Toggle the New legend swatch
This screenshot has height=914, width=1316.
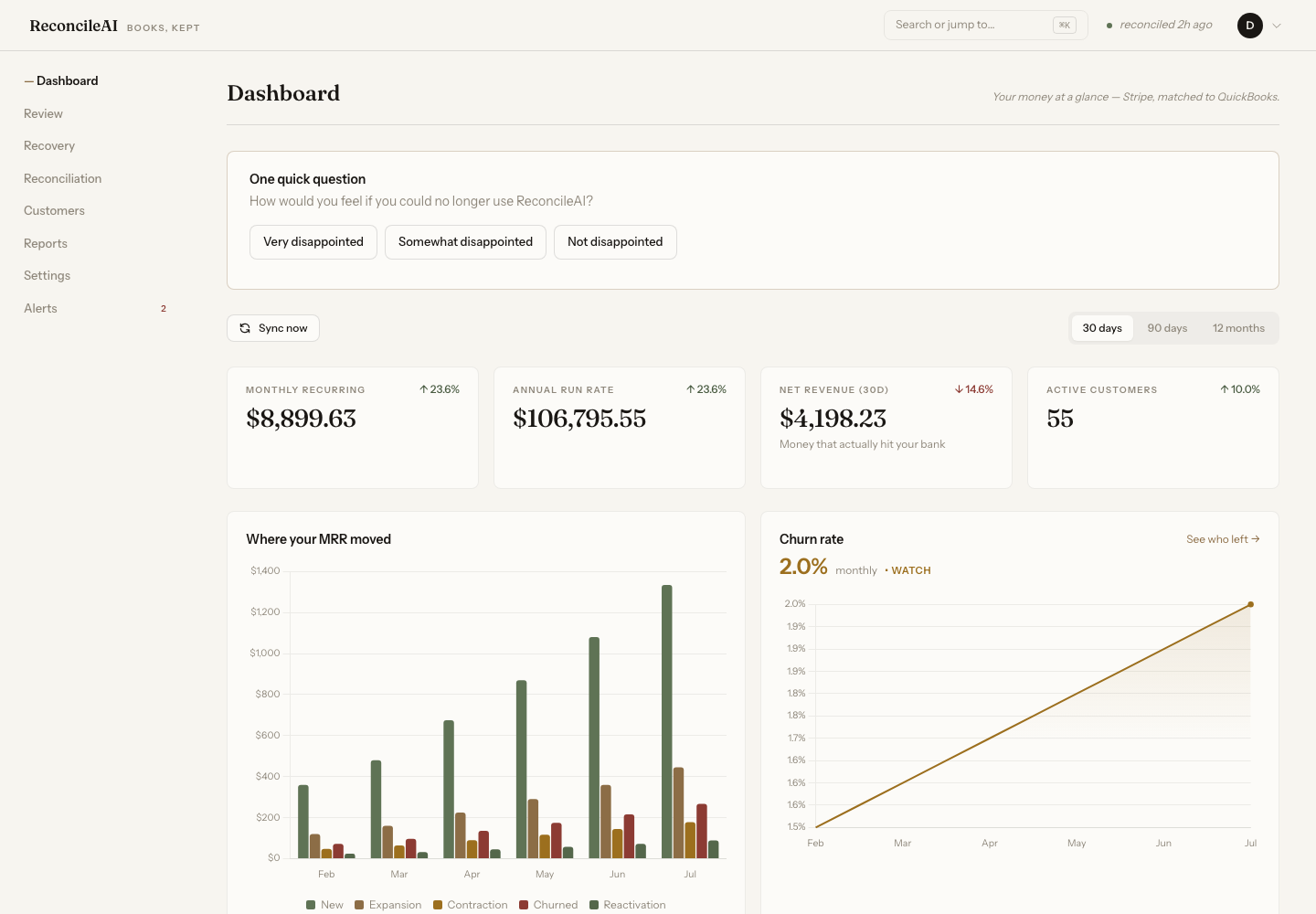point(311,905)
